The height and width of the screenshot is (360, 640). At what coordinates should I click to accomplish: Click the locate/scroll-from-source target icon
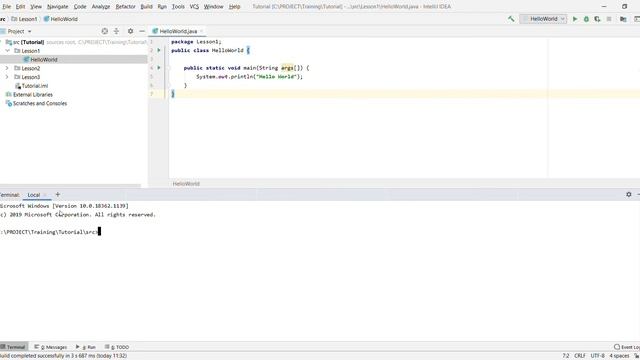105,31
